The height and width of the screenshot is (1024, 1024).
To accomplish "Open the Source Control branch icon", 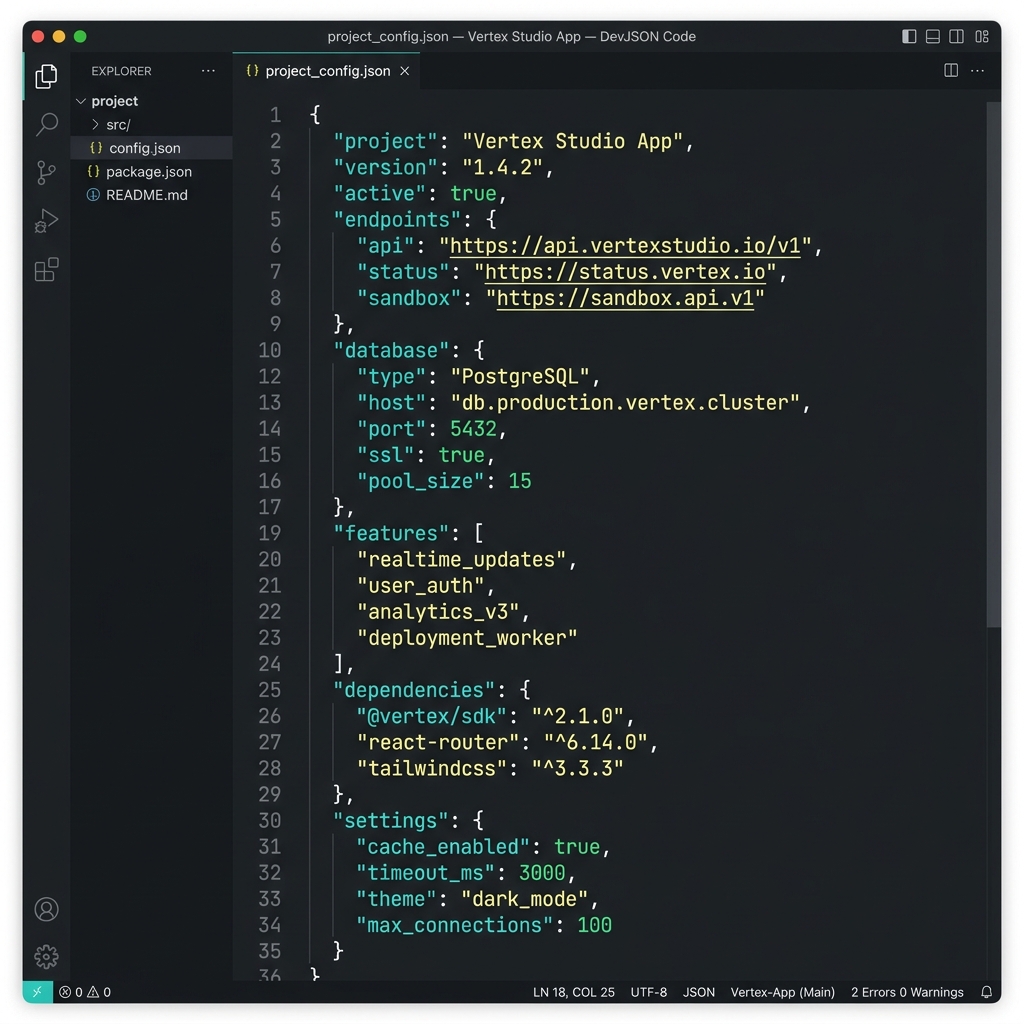I will click(46, 172).
